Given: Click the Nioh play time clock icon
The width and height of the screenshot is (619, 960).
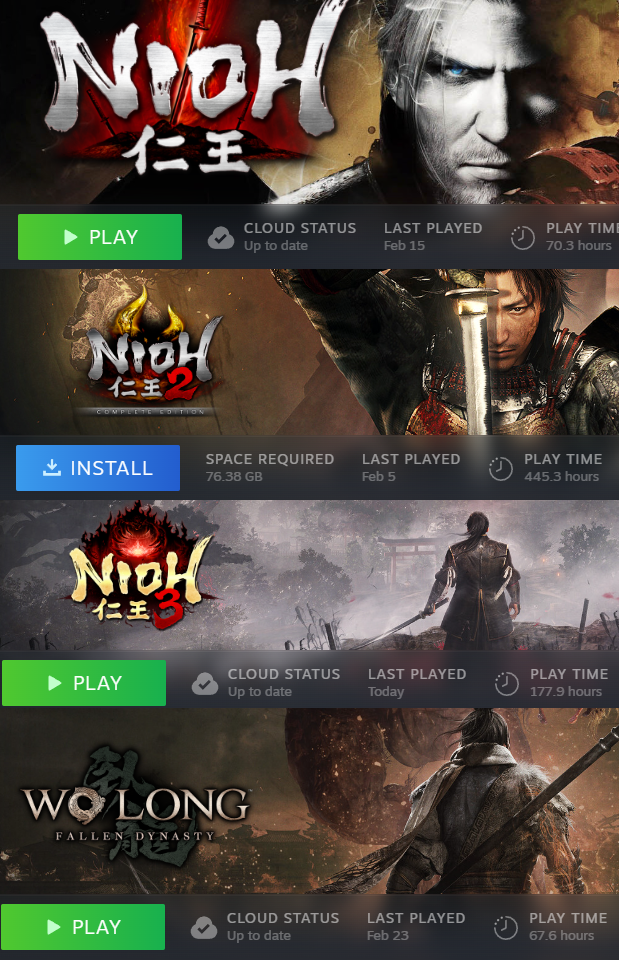Looking at the screenshot, I should [522, 238].
